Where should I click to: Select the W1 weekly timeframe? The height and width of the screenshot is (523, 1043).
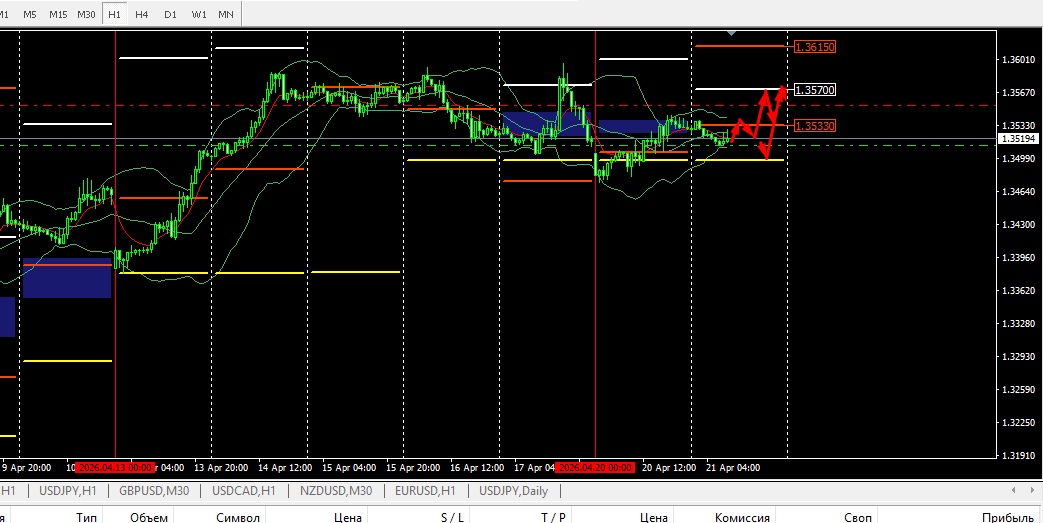coord(199,14)
